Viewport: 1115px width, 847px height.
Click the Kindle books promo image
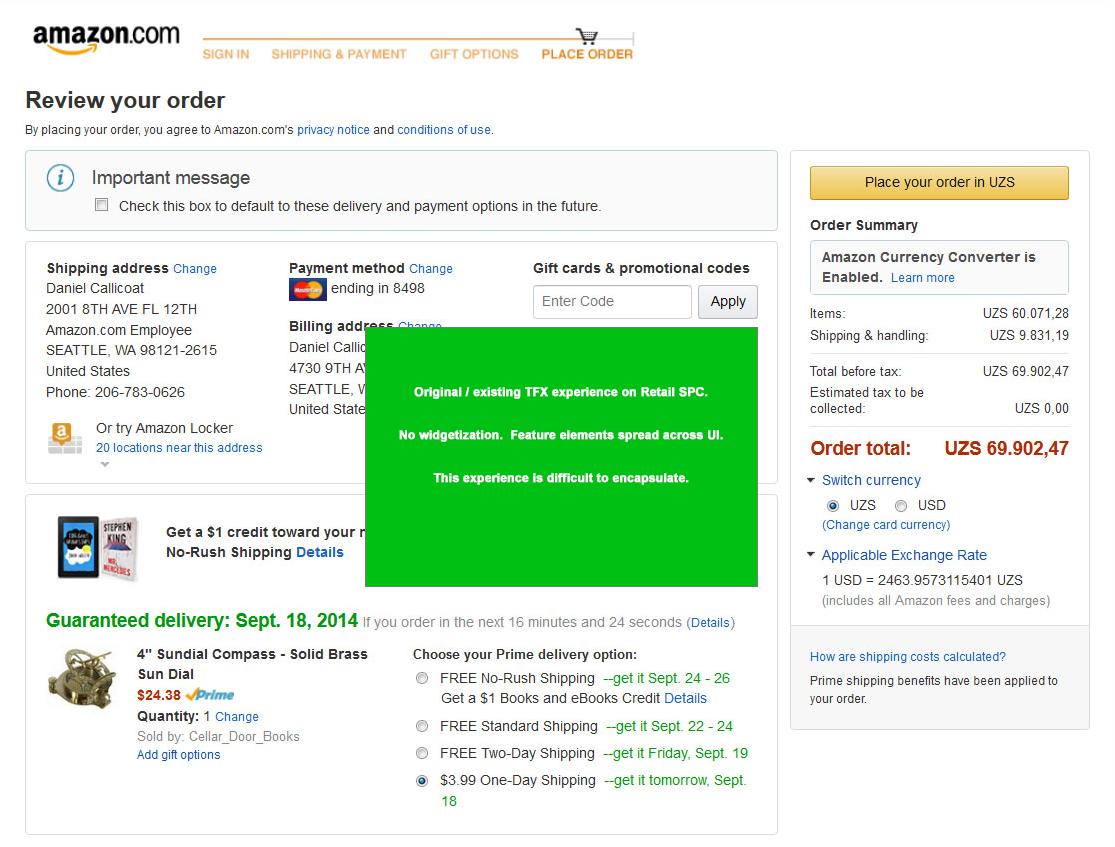97,548
